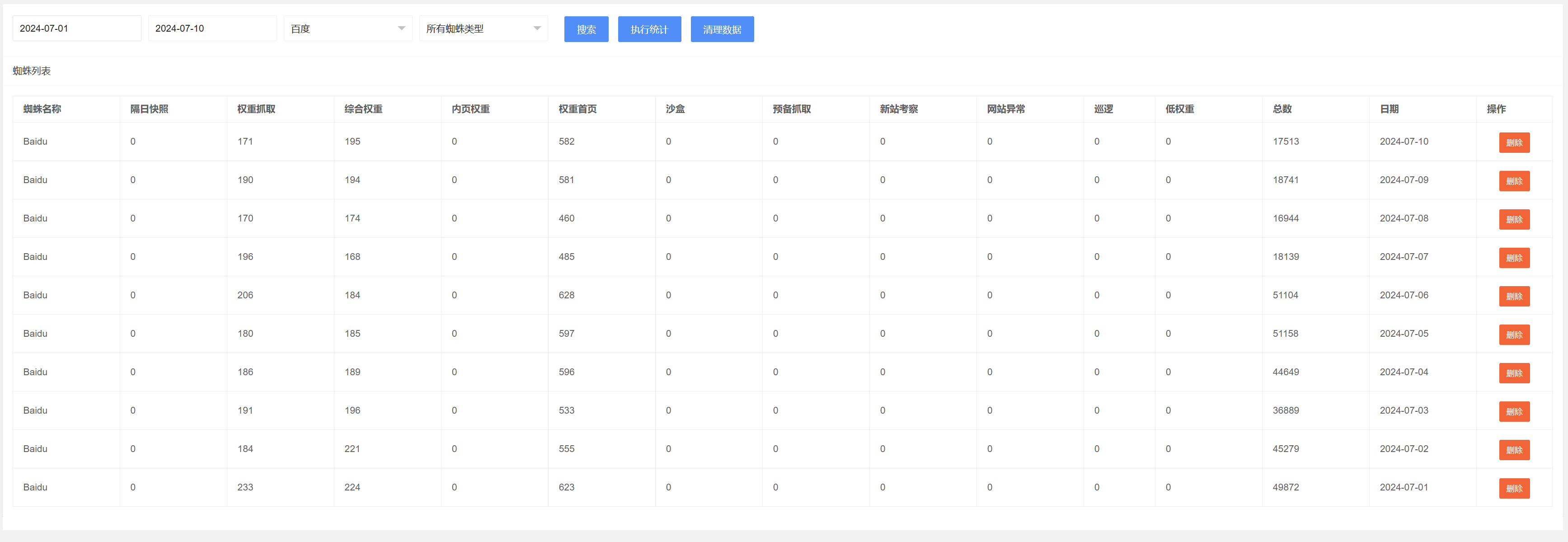Image resolution: width=1568 pixels, height=542 pixels.
Task: Click date cell 2024-07-03
Action: click(x=1404, y=410)
